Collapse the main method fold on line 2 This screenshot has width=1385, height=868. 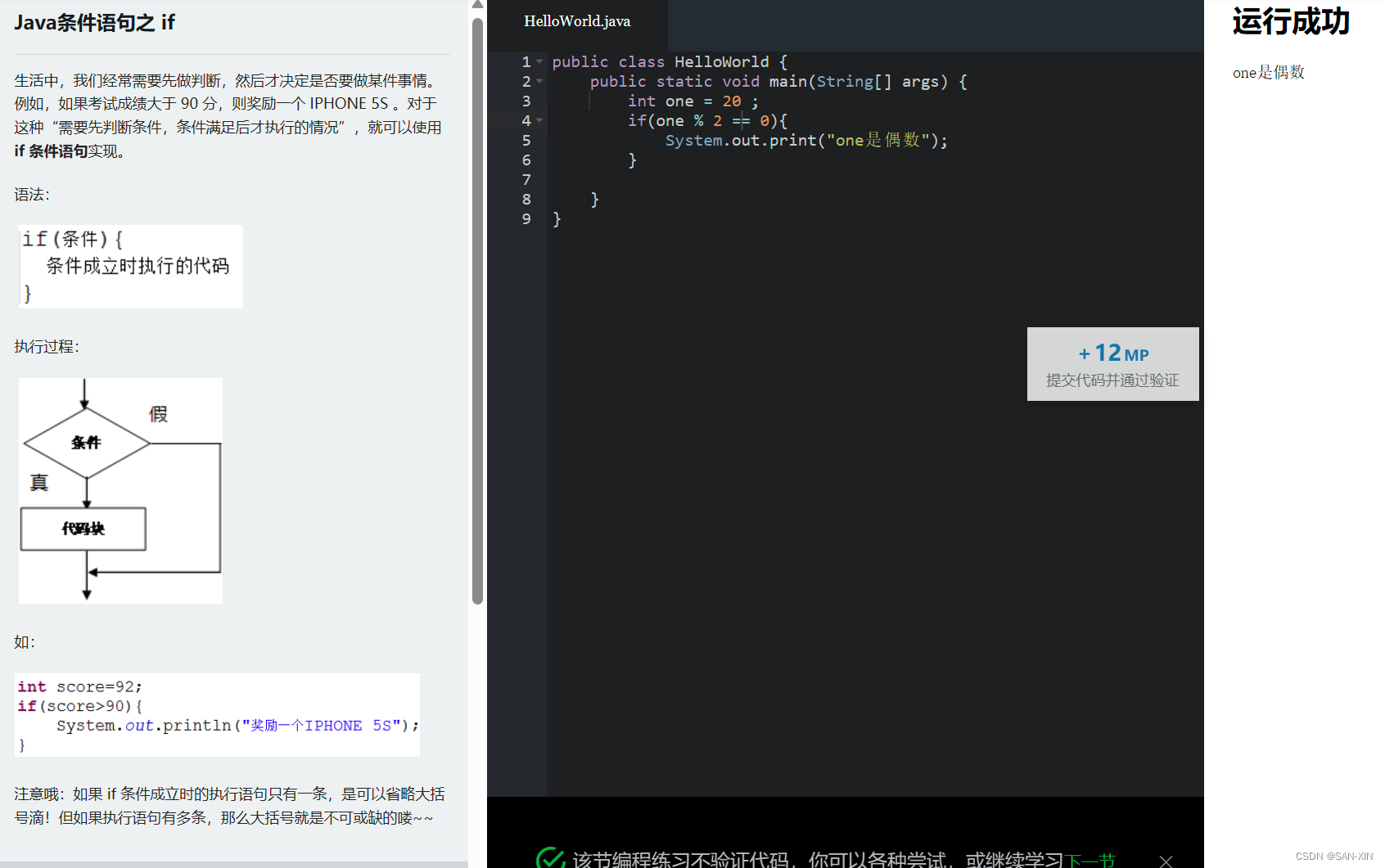point(539,82)
